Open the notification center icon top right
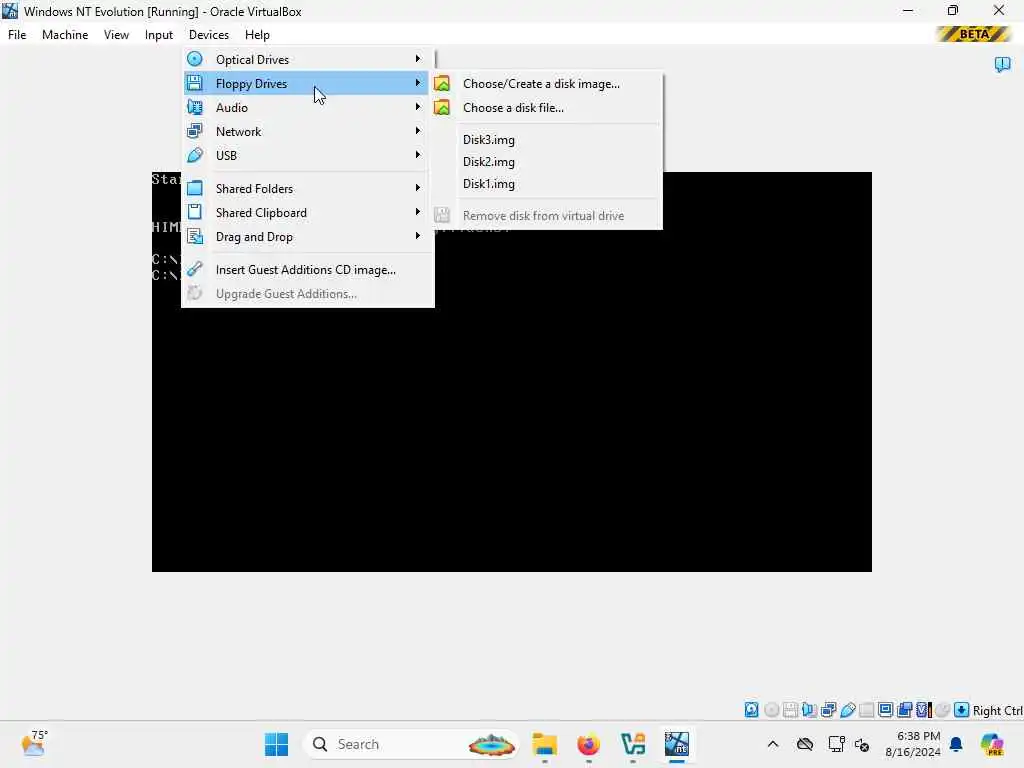Screen dimensions: 1024x768 (1002, 64)
